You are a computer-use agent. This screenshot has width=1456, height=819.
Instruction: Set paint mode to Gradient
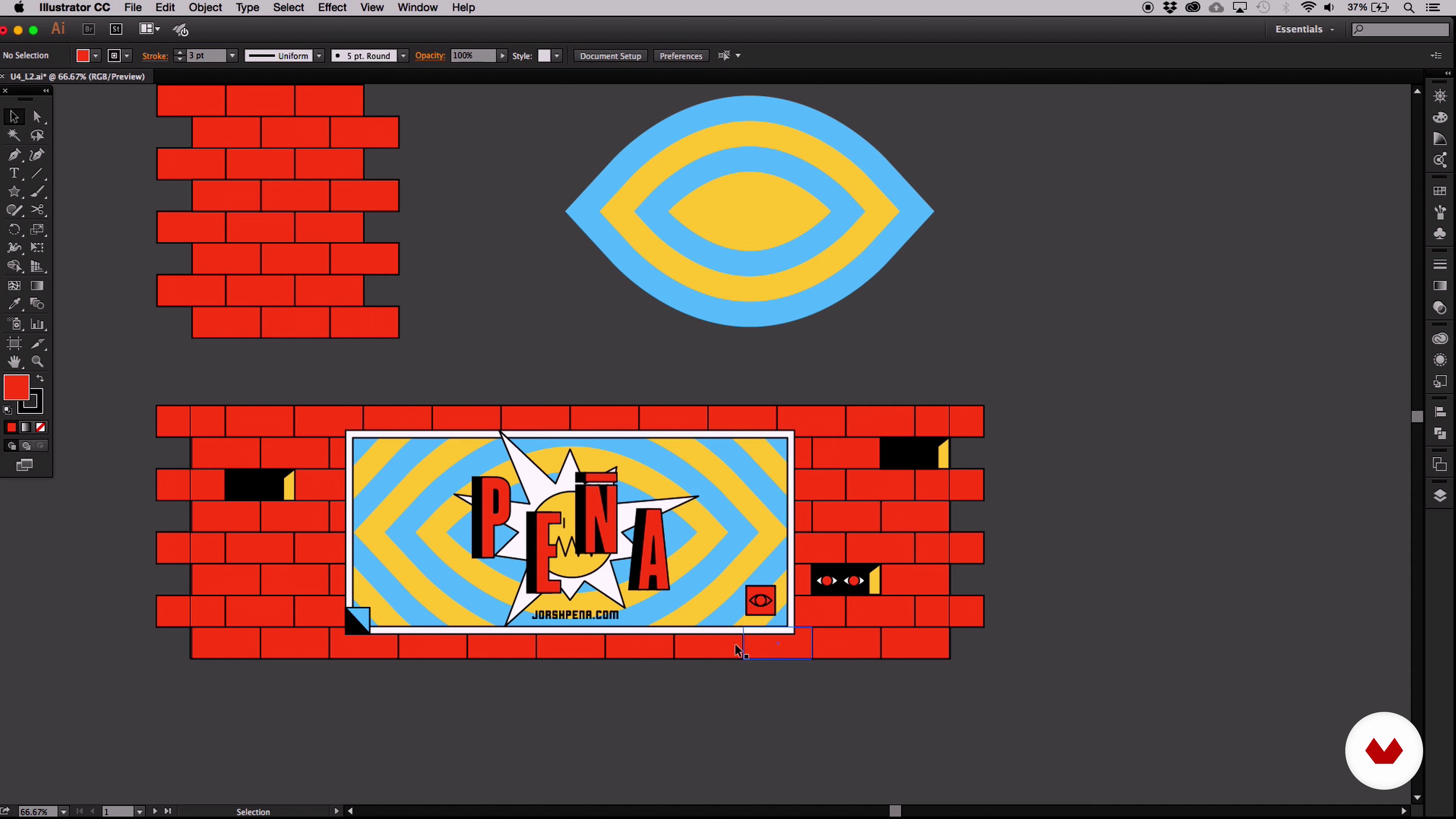(26, 427)
